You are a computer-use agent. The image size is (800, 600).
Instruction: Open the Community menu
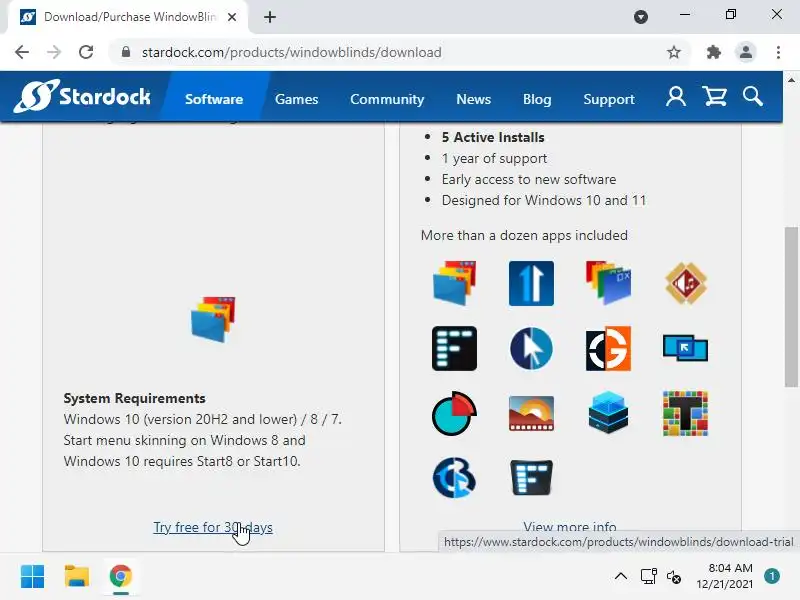(387, 99)
